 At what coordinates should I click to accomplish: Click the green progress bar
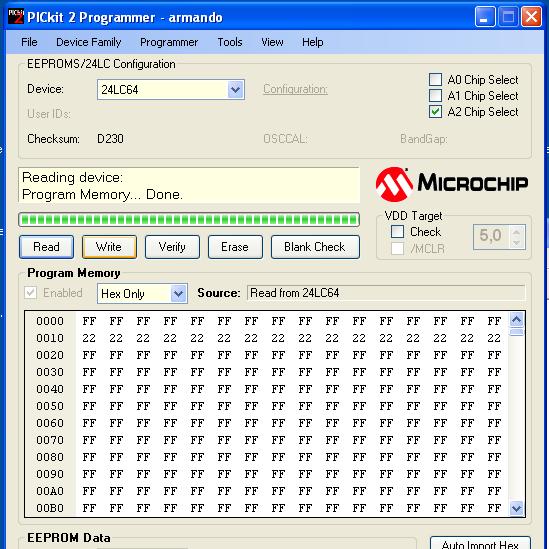(x=189, y=220)
